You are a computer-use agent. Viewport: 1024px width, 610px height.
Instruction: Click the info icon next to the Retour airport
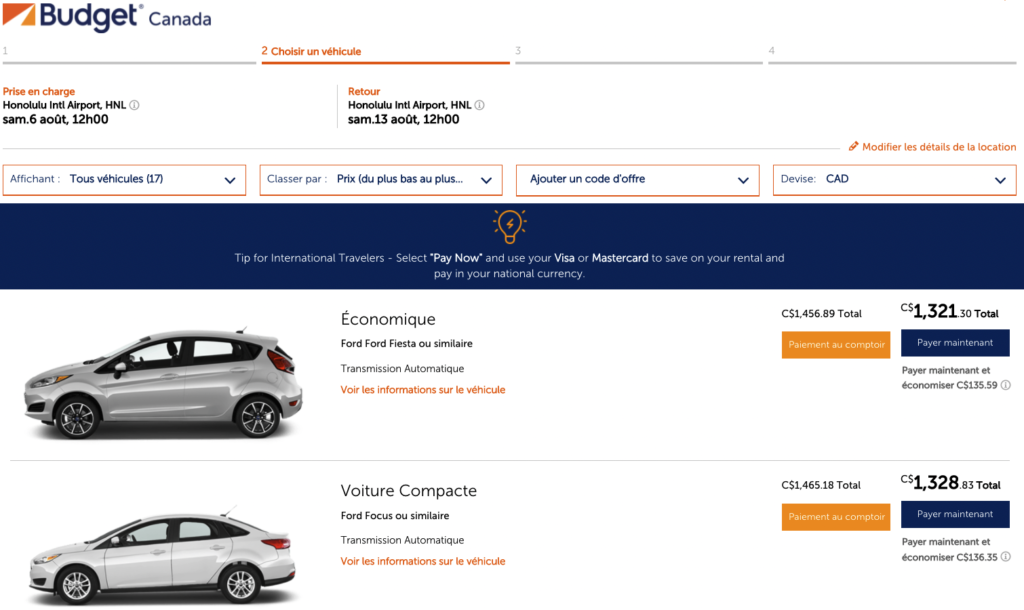pyautogui.click(x=479, y=105)
